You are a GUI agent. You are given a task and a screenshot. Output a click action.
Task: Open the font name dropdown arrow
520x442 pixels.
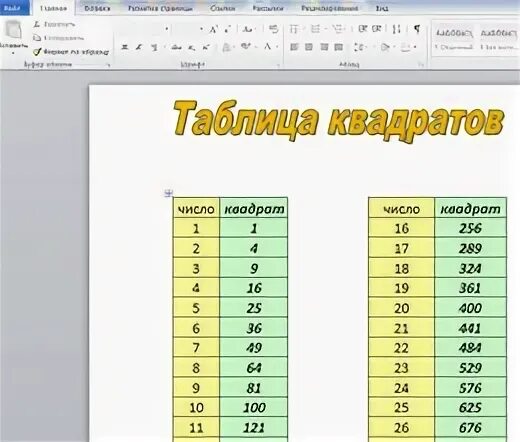point(167,29)
